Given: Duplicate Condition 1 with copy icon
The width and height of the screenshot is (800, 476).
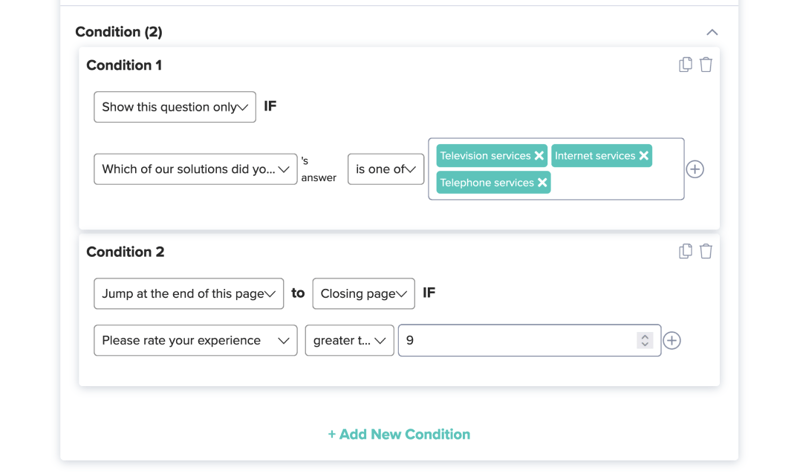Looking at the screenshot, I should (685, 65).
